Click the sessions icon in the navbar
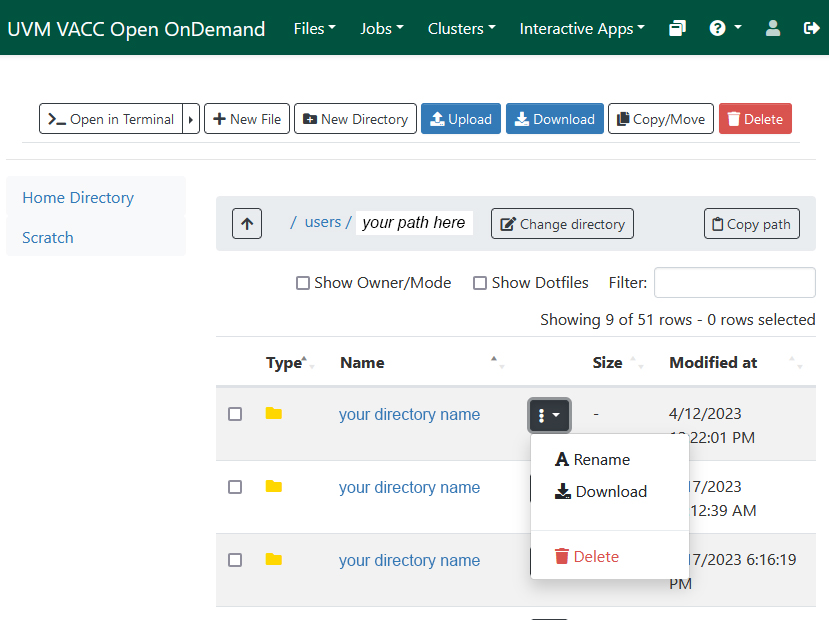The image size is (829, 620). point(678,29)
